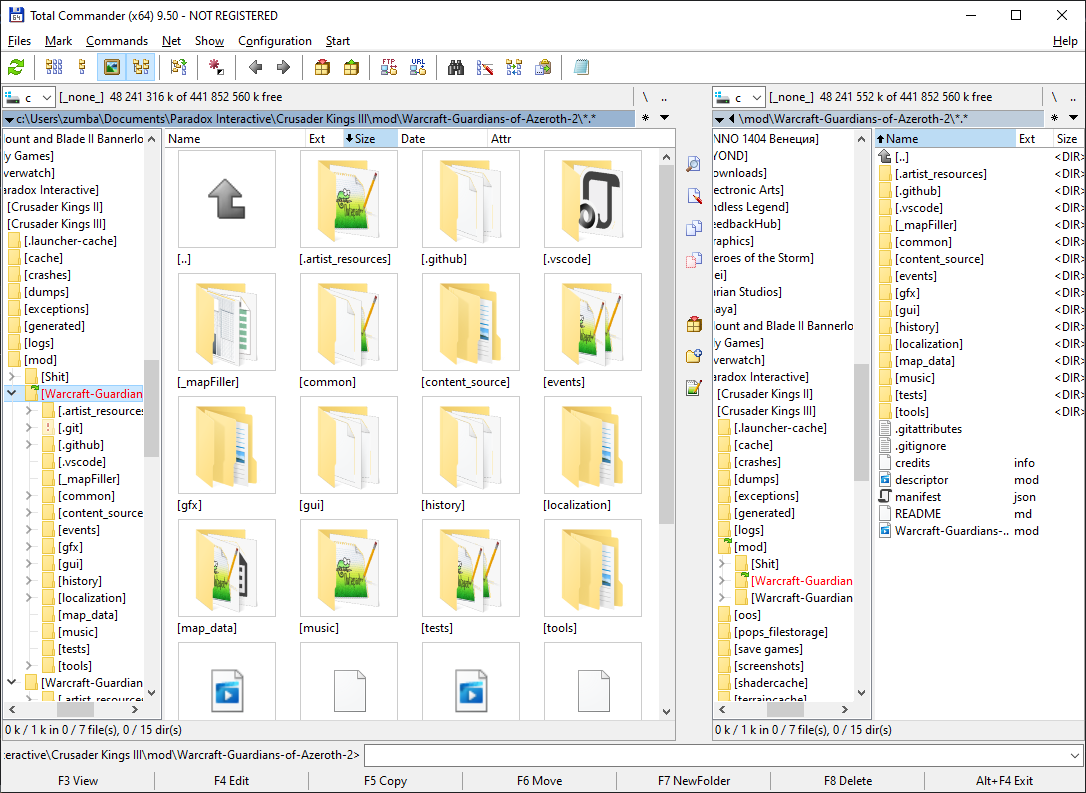This screenshot has width=1086, height=793.
Task: Expand [.git] node in left tree
Action: point(28,428)
